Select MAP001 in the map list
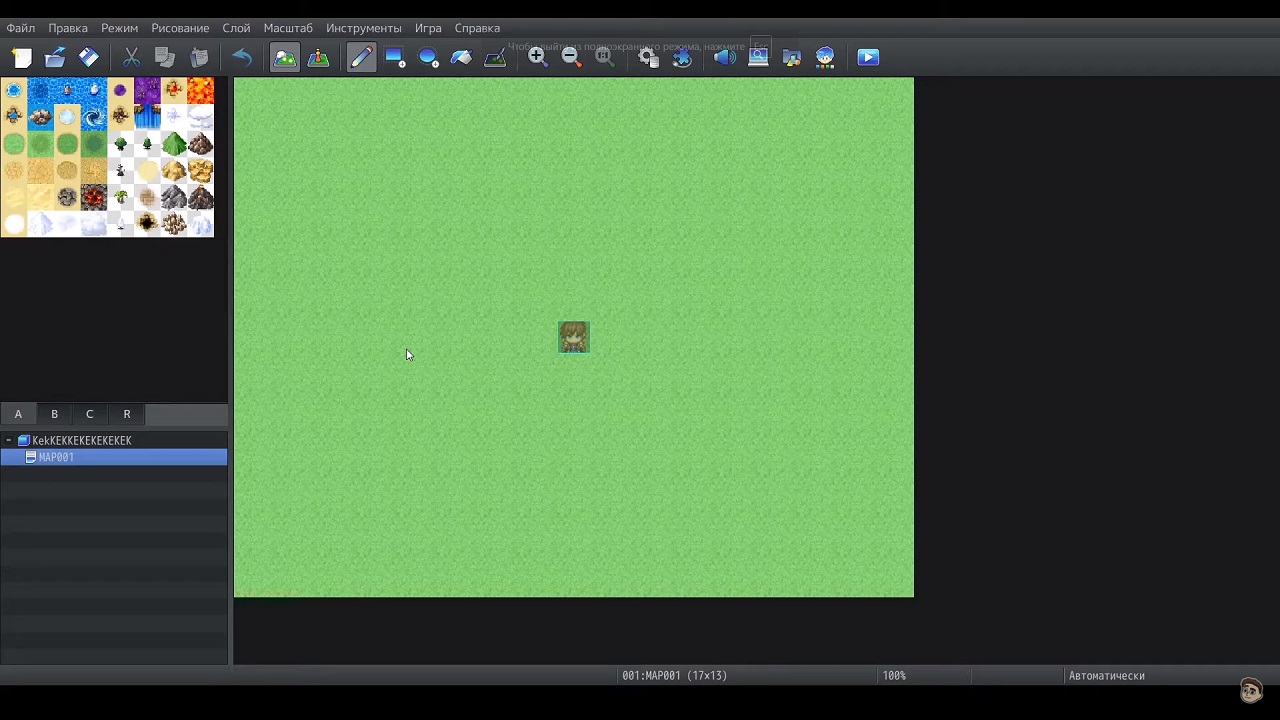Screen dimensions: 1280x720 click(56, 457)
